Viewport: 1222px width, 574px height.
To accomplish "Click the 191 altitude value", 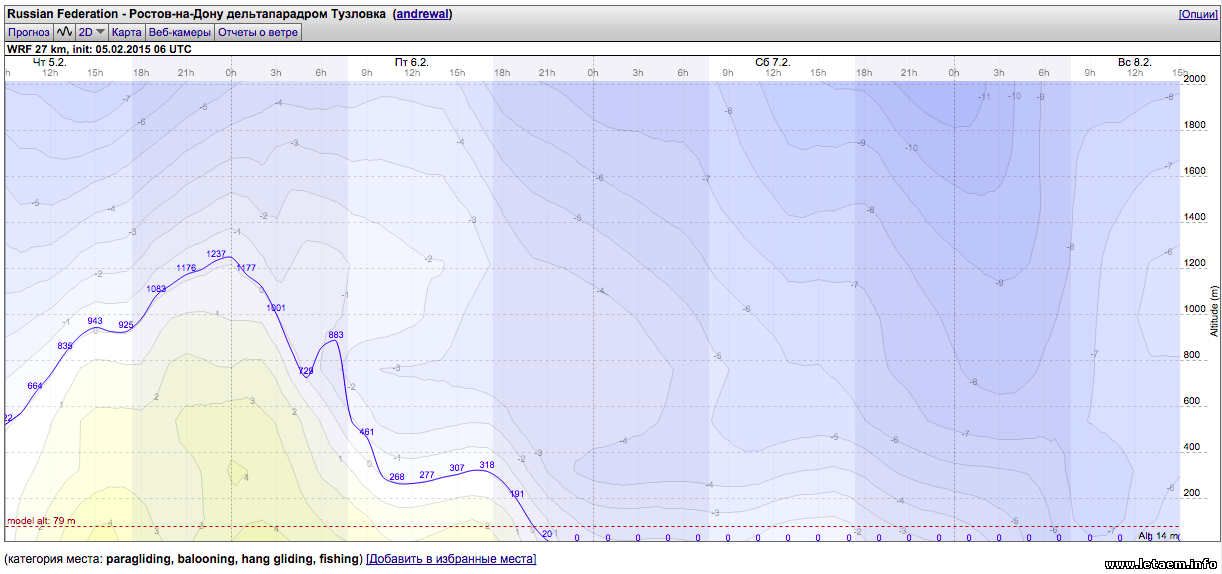I will click(517, 494).
